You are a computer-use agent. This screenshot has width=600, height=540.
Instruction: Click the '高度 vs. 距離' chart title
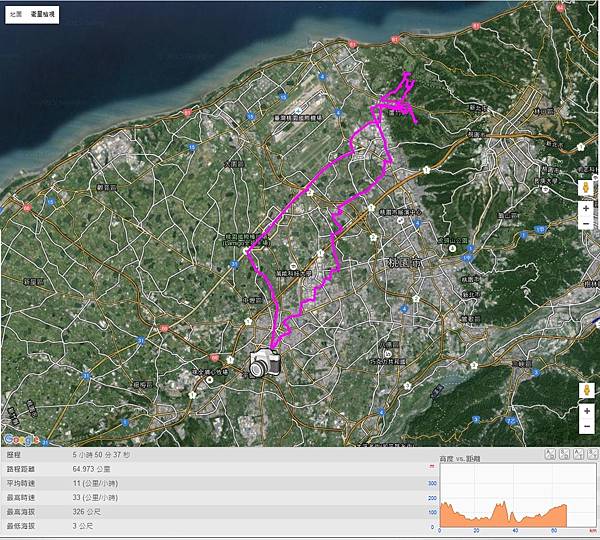click(460, 458)
